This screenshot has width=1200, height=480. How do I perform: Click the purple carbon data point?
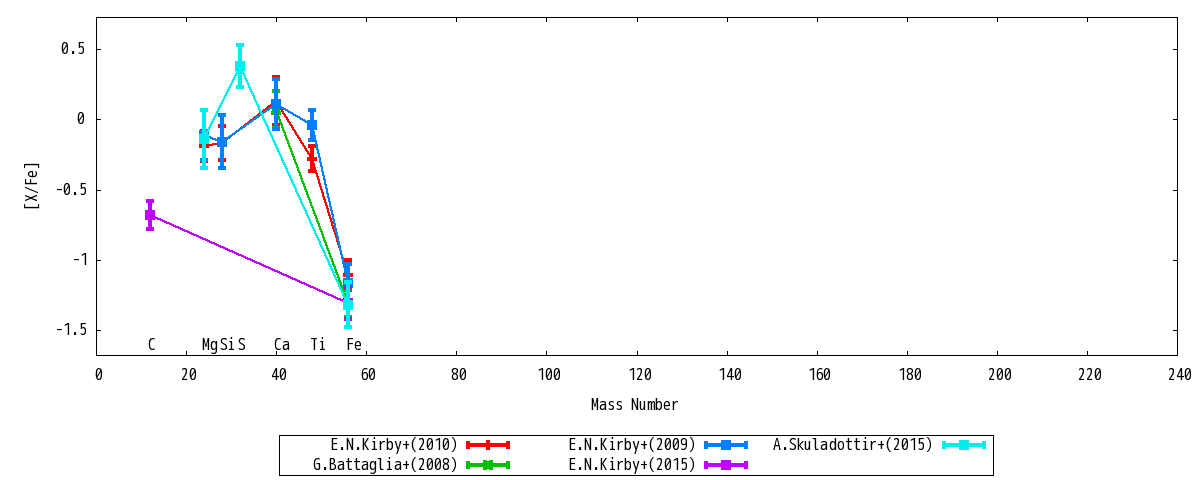coord(150,215)
